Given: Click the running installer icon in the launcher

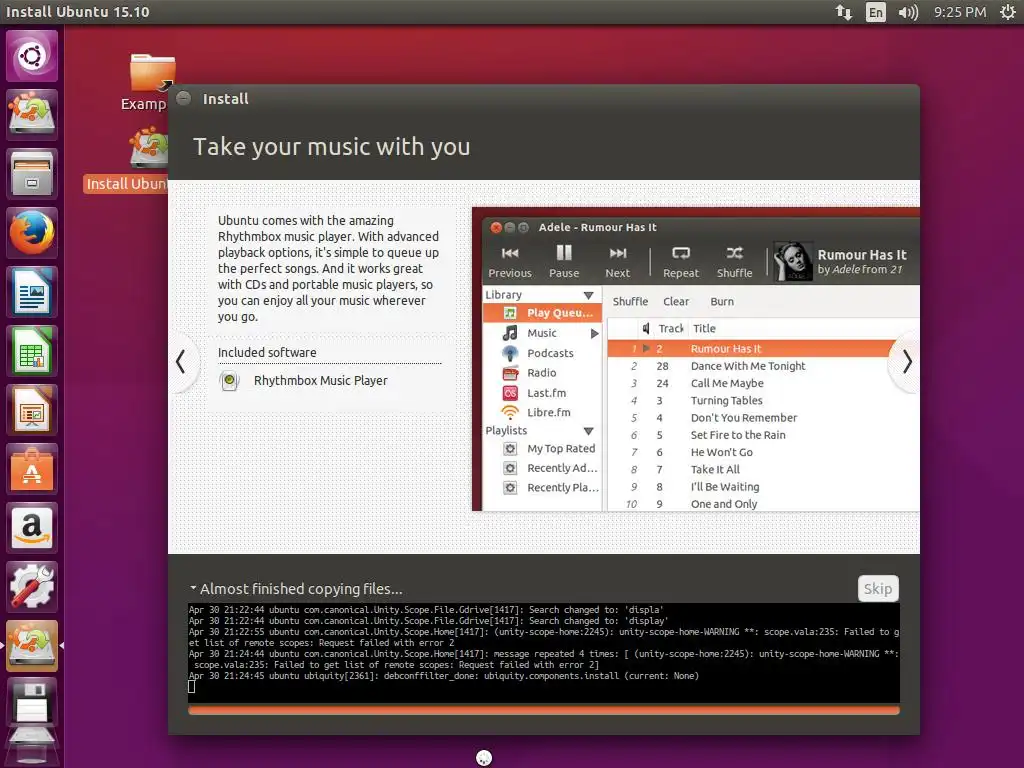Looking at the screenshot, I should pos(31,645).
